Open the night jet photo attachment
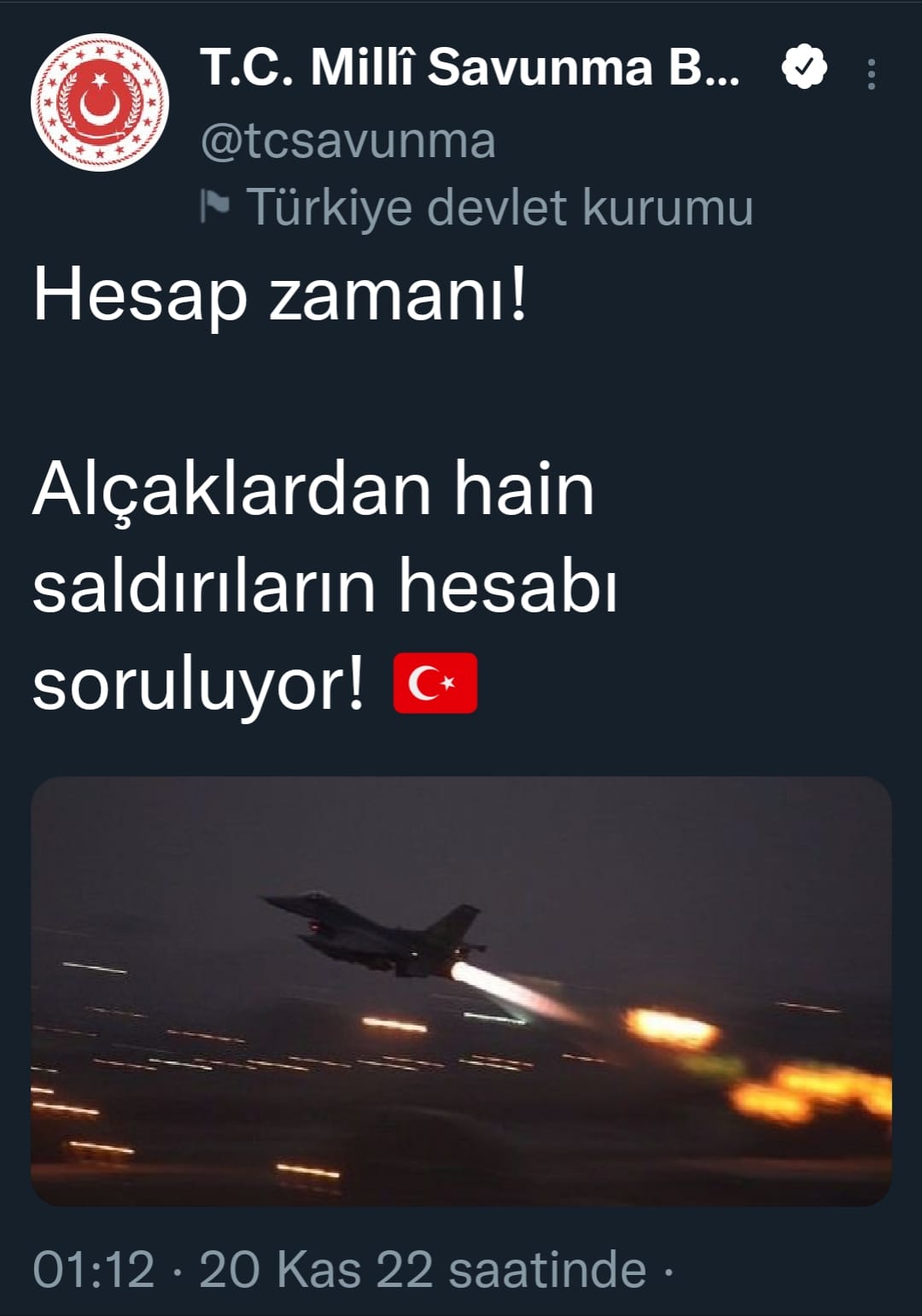This screenshot has width=922, height=1316. (461, 991)
